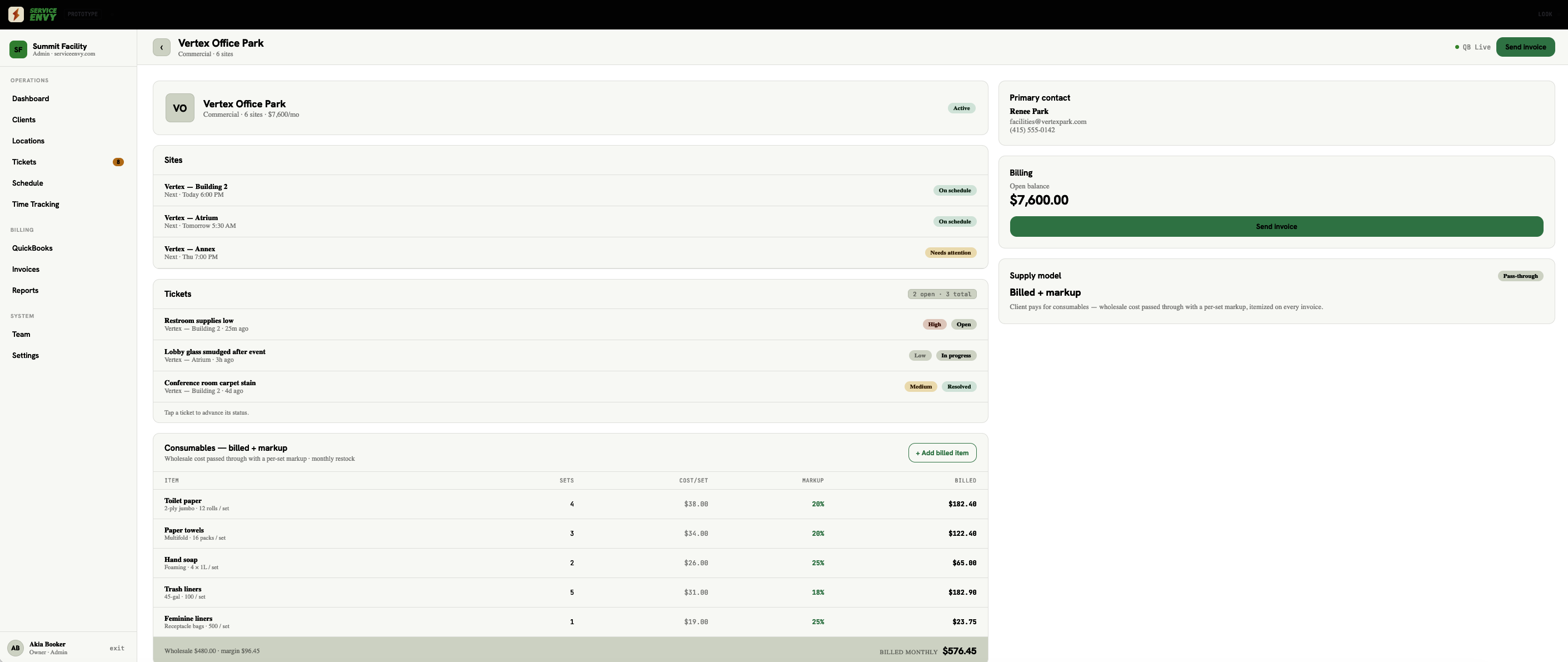Click the 2 open · 3 total badge
Screen dimensions: 1568x662
[x=942, y=294]
